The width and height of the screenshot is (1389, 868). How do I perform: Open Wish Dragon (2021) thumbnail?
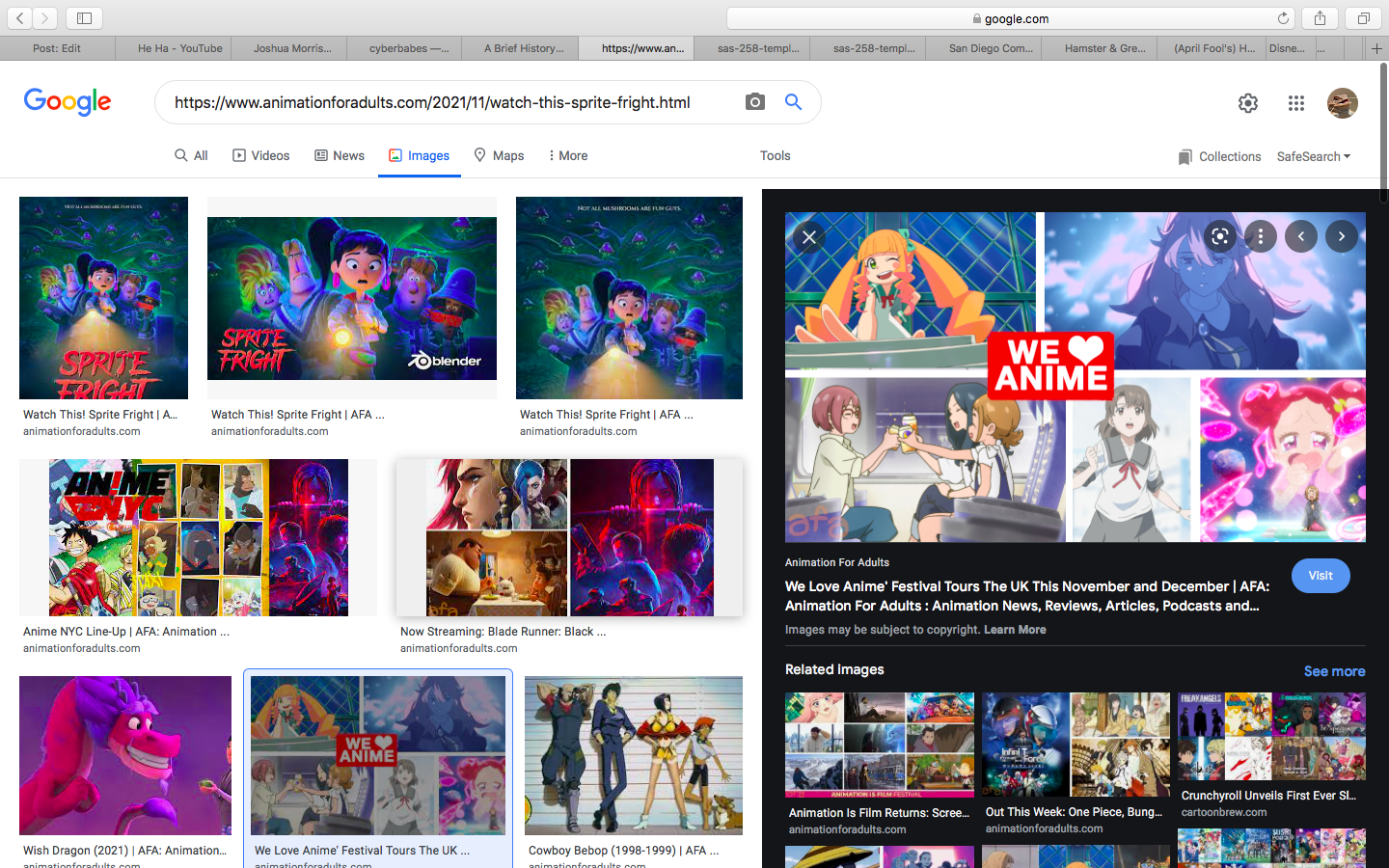click(125, 755)
